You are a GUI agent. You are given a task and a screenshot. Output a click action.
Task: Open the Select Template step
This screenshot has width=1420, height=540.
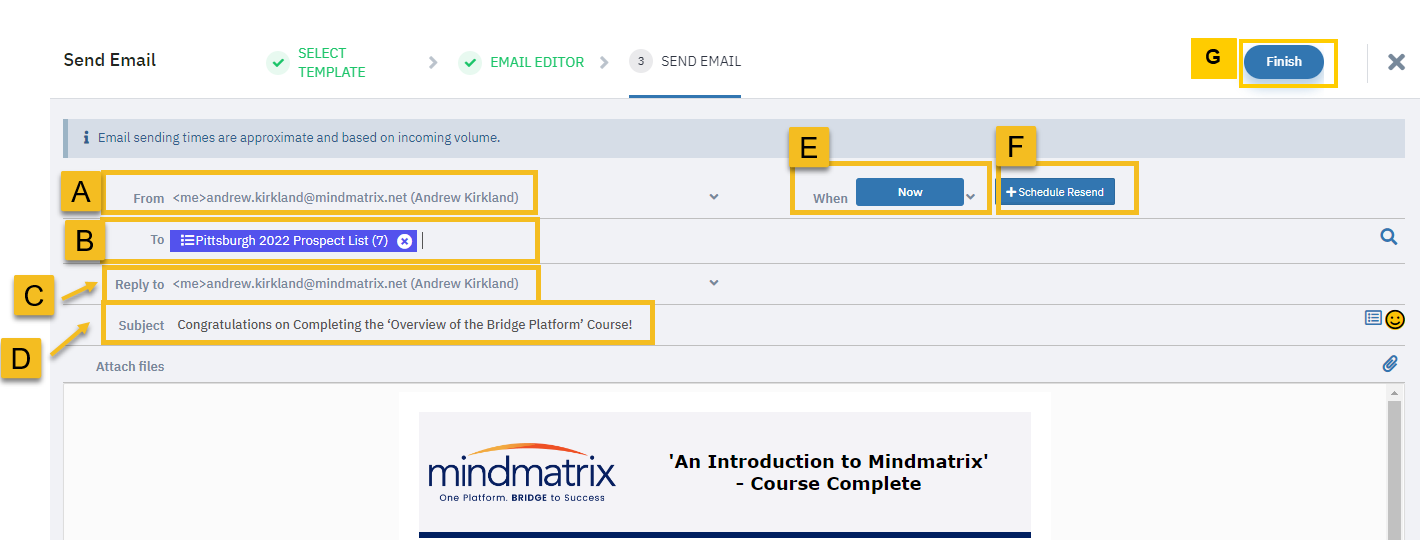(331, 62)
